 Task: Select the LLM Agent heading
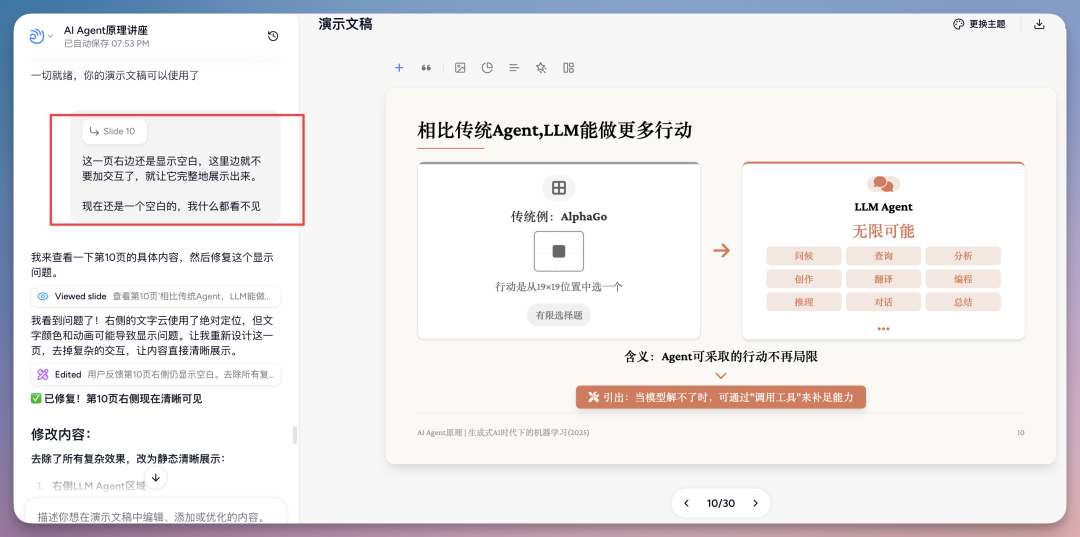pos(883,207)
